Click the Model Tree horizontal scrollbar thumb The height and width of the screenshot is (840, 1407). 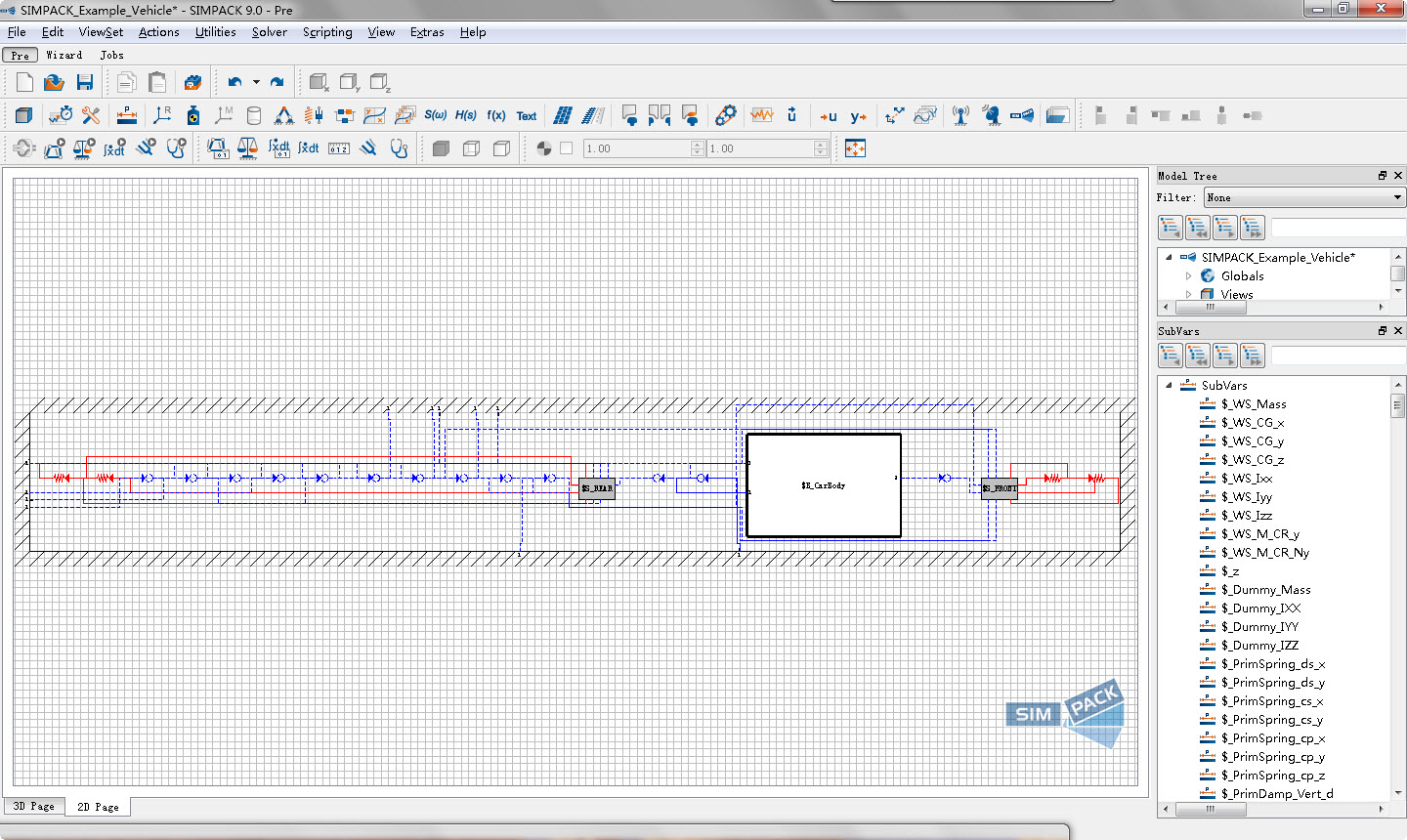tap(1210, 307)
